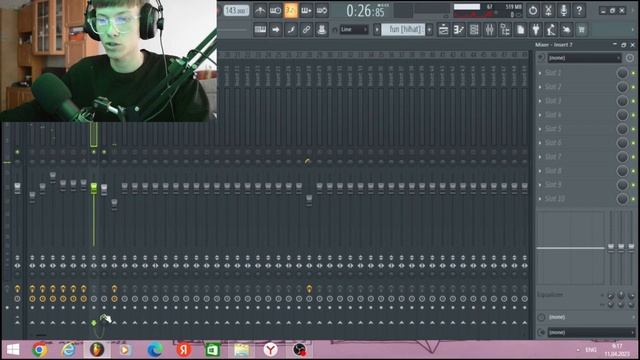This screenshot has height=360, width=640.
Task: Toggle the green enable LED for Slot 9
Action: coord(633,185)
